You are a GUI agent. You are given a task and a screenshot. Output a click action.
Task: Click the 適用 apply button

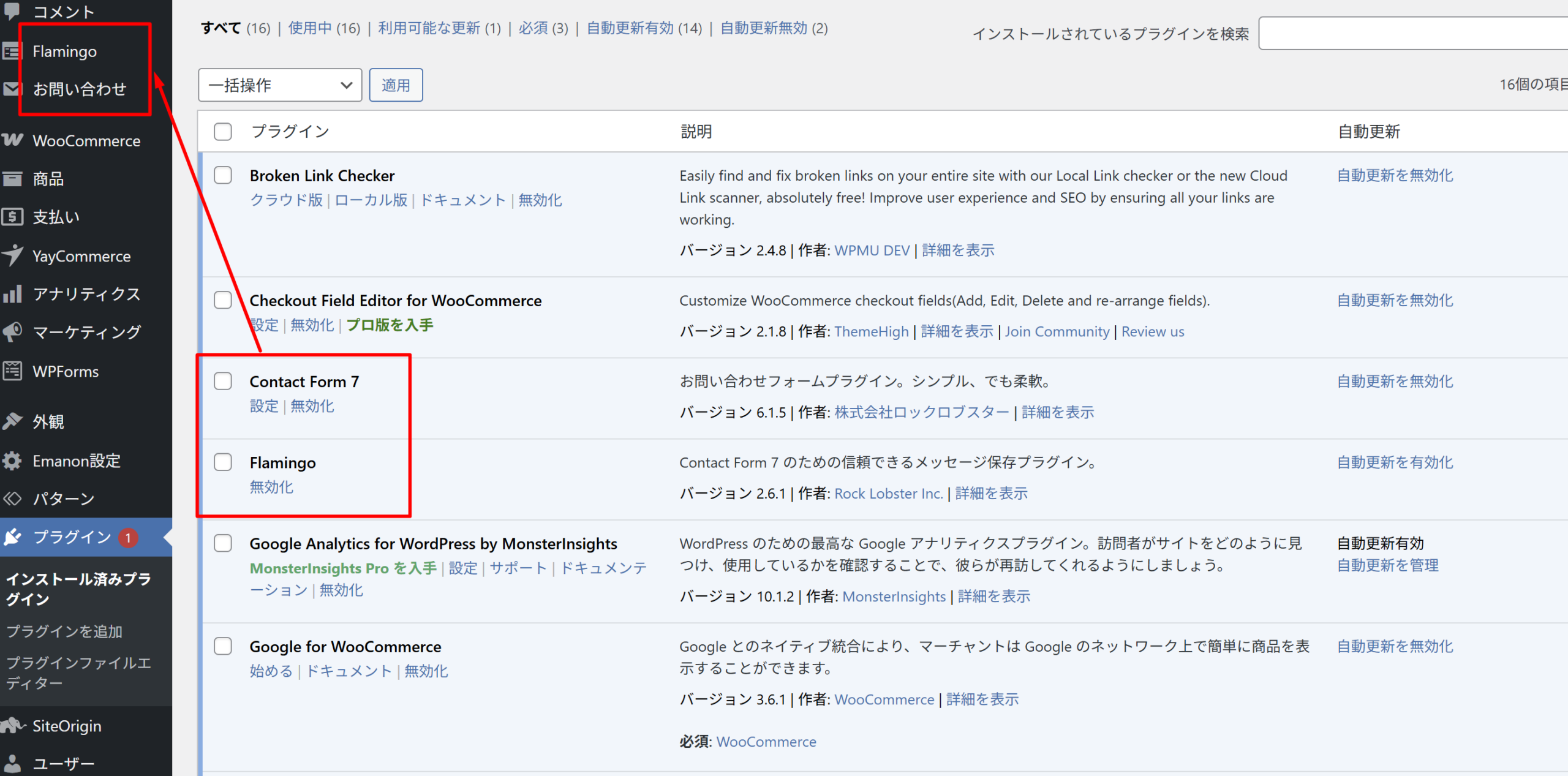pyautogui.click(x=396, y=85)
